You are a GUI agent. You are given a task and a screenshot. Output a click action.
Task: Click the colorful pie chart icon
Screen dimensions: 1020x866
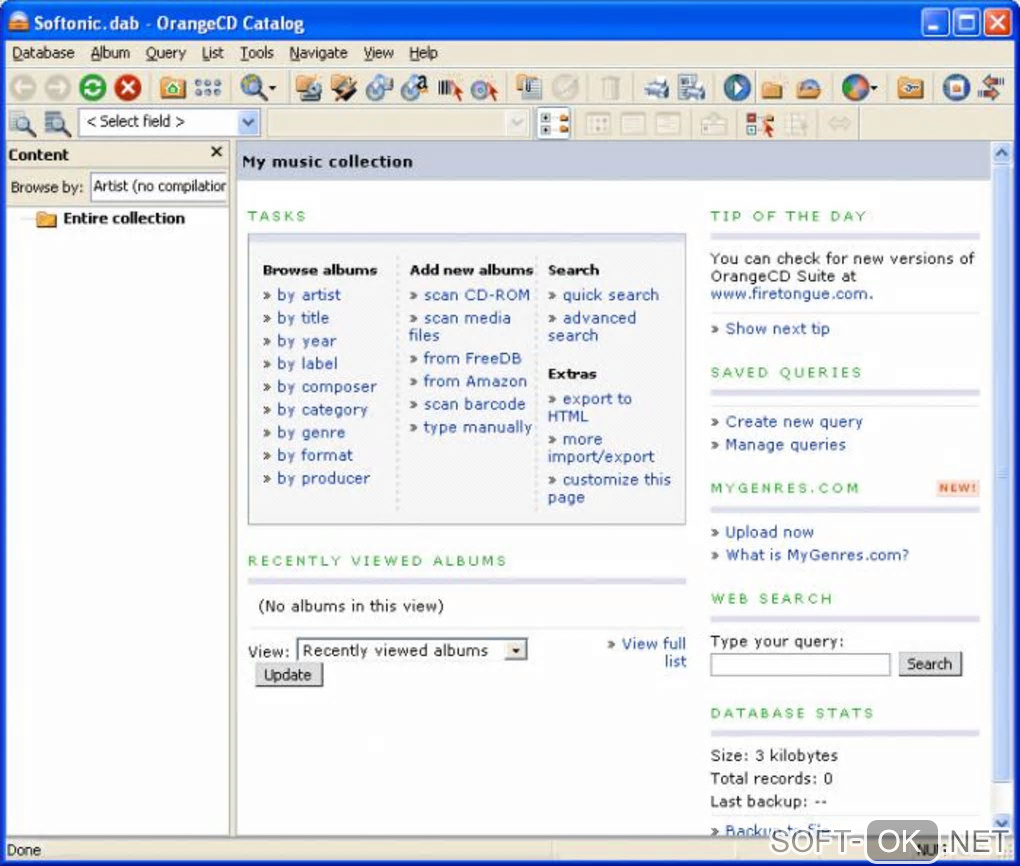point(854,87)
